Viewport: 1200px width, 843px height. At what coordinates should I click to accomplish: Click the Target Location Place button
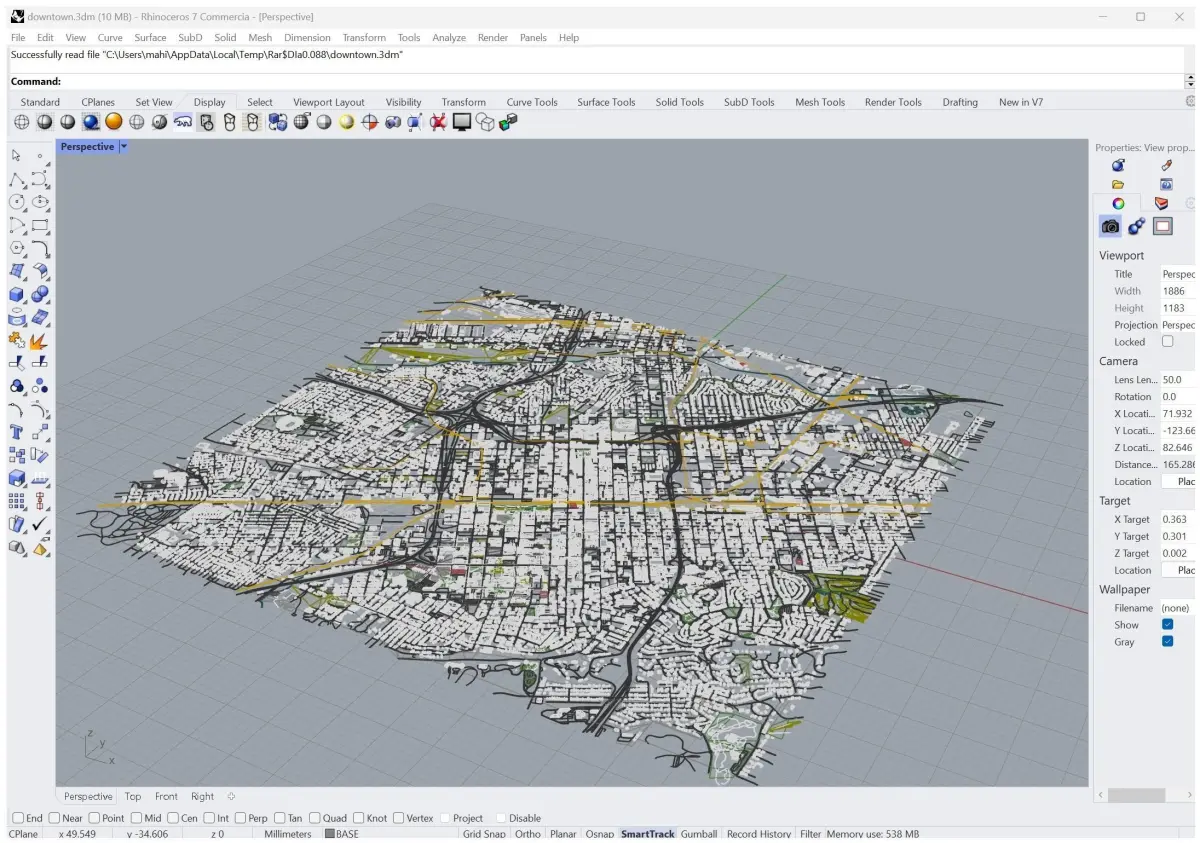[1178, 570]
